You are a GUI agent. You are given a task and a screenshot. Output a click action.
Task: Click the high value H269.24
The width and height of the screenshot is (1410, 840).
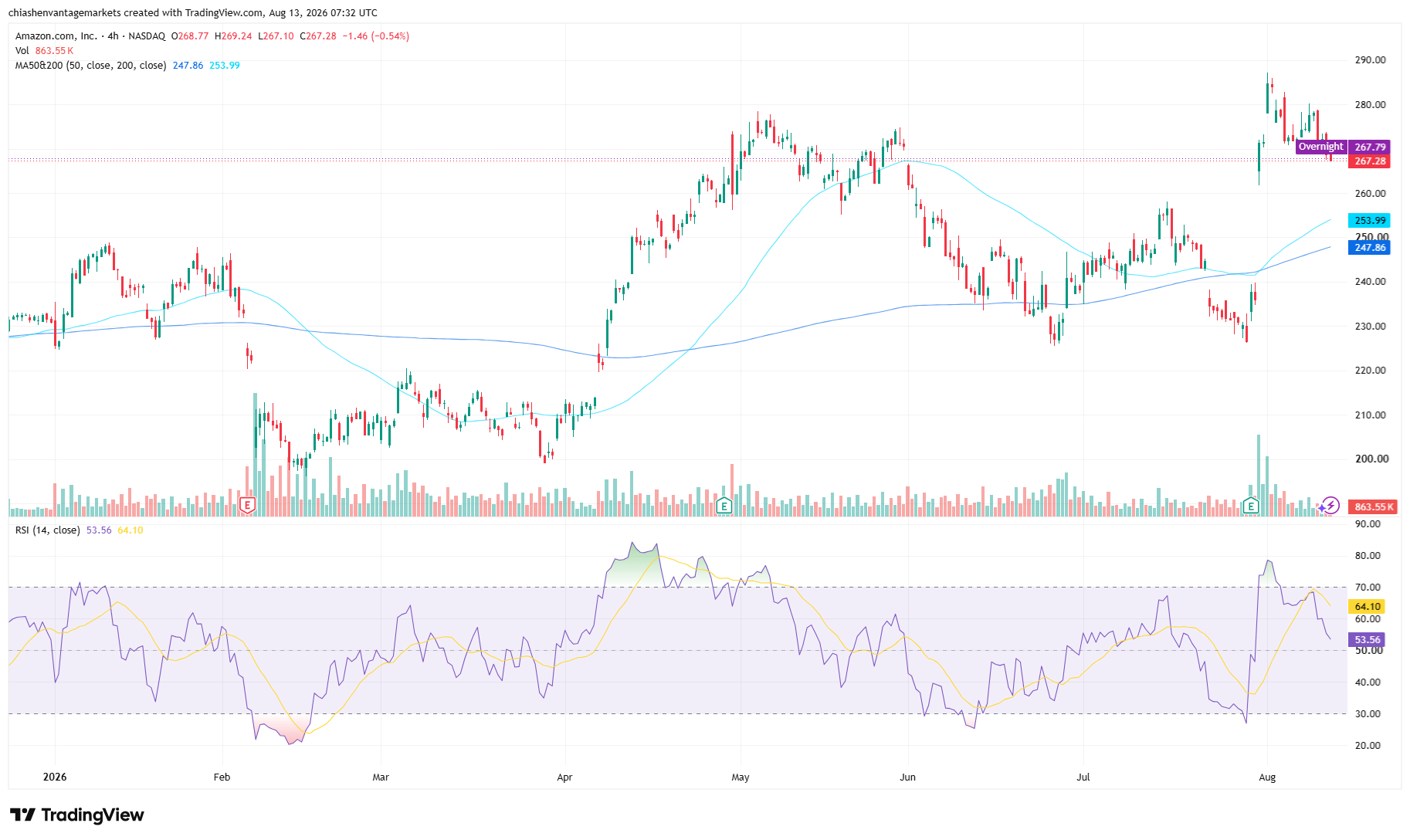(x=233, y=36)
